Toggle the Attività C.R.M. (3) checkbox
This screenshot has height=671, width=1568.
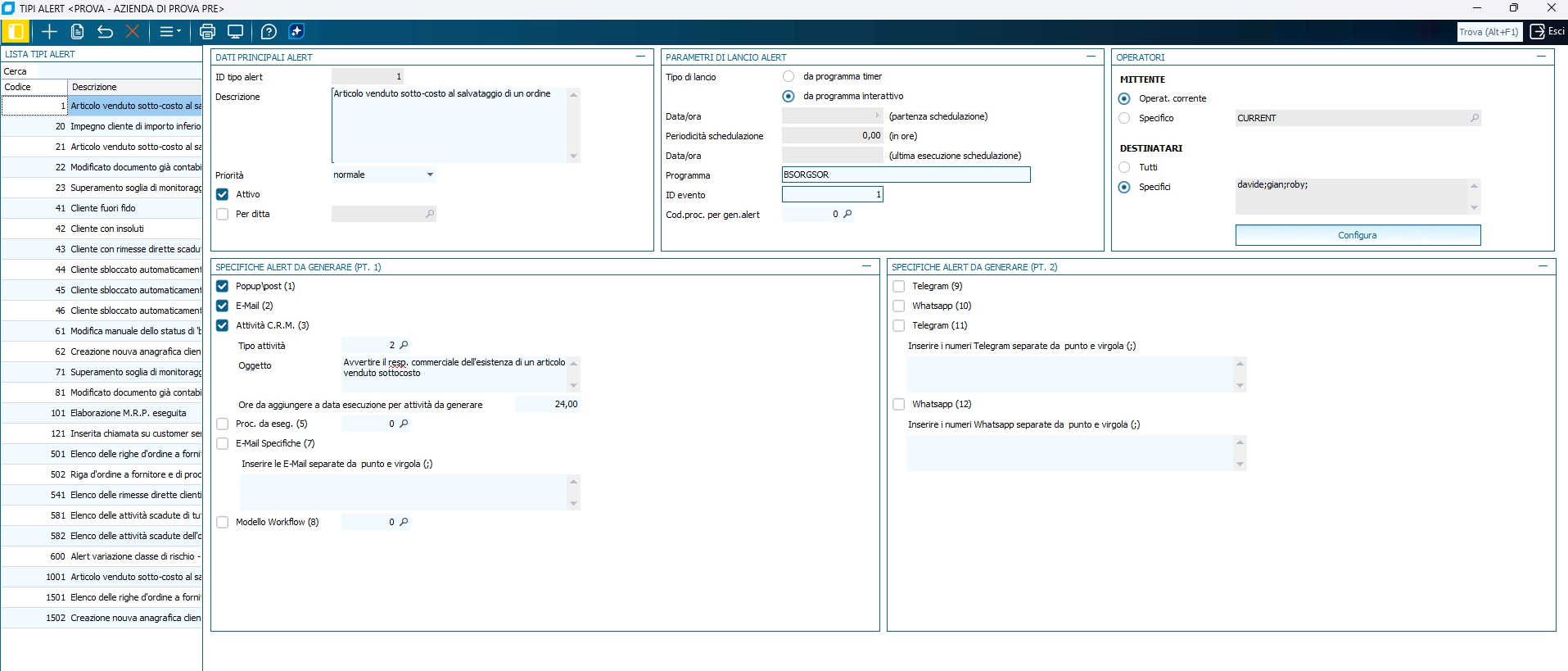[x=222, y=325]
